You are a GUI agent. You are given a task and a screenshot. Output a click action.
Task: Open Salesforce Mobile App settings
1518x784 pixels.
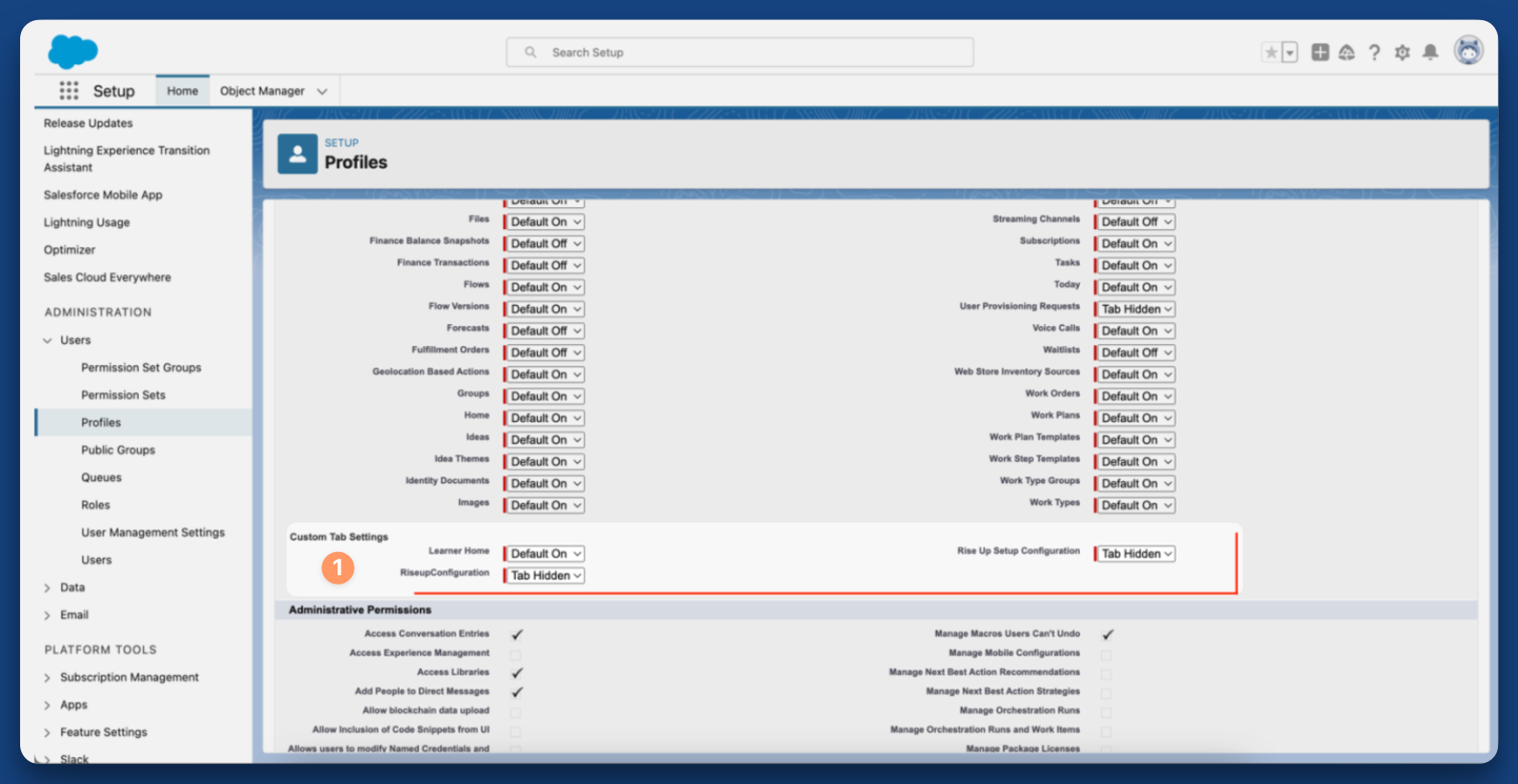tap(103, 195)
